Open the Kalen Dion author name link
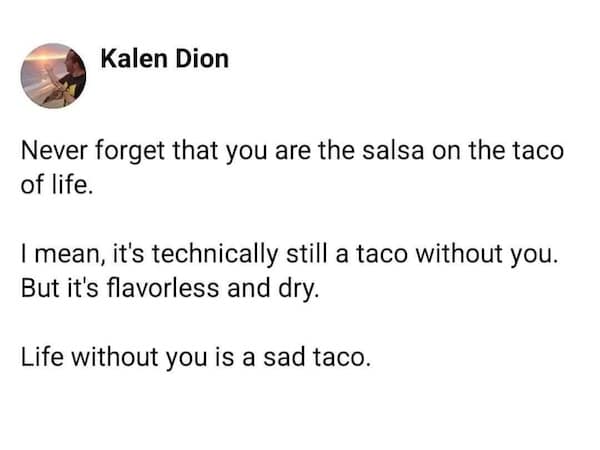Screen dimensions: 600x450 165,58
